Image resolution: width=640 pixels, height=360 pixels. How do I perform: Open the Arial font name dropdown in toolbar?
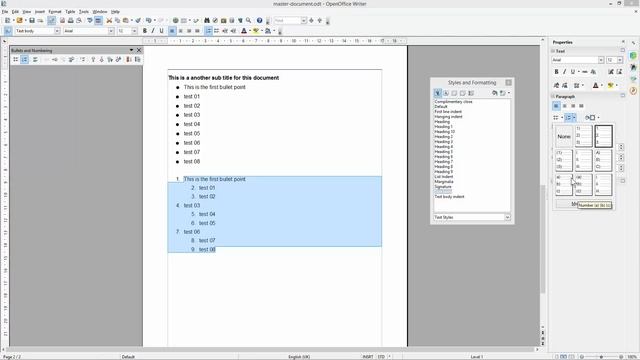click(111, 31)
